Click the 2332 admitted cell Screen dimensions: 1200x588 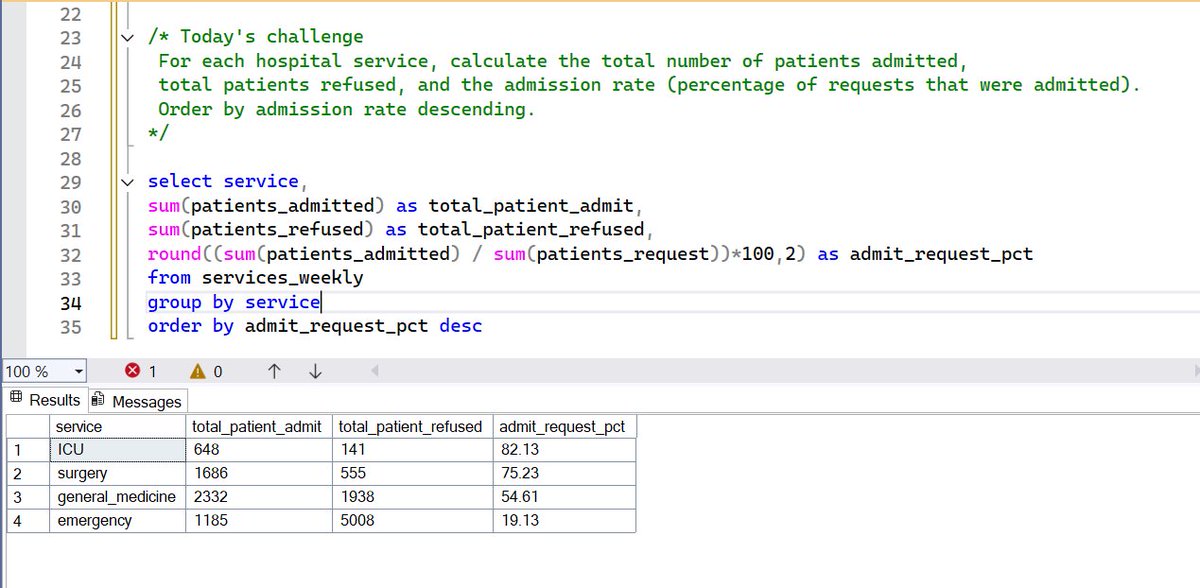260,497
